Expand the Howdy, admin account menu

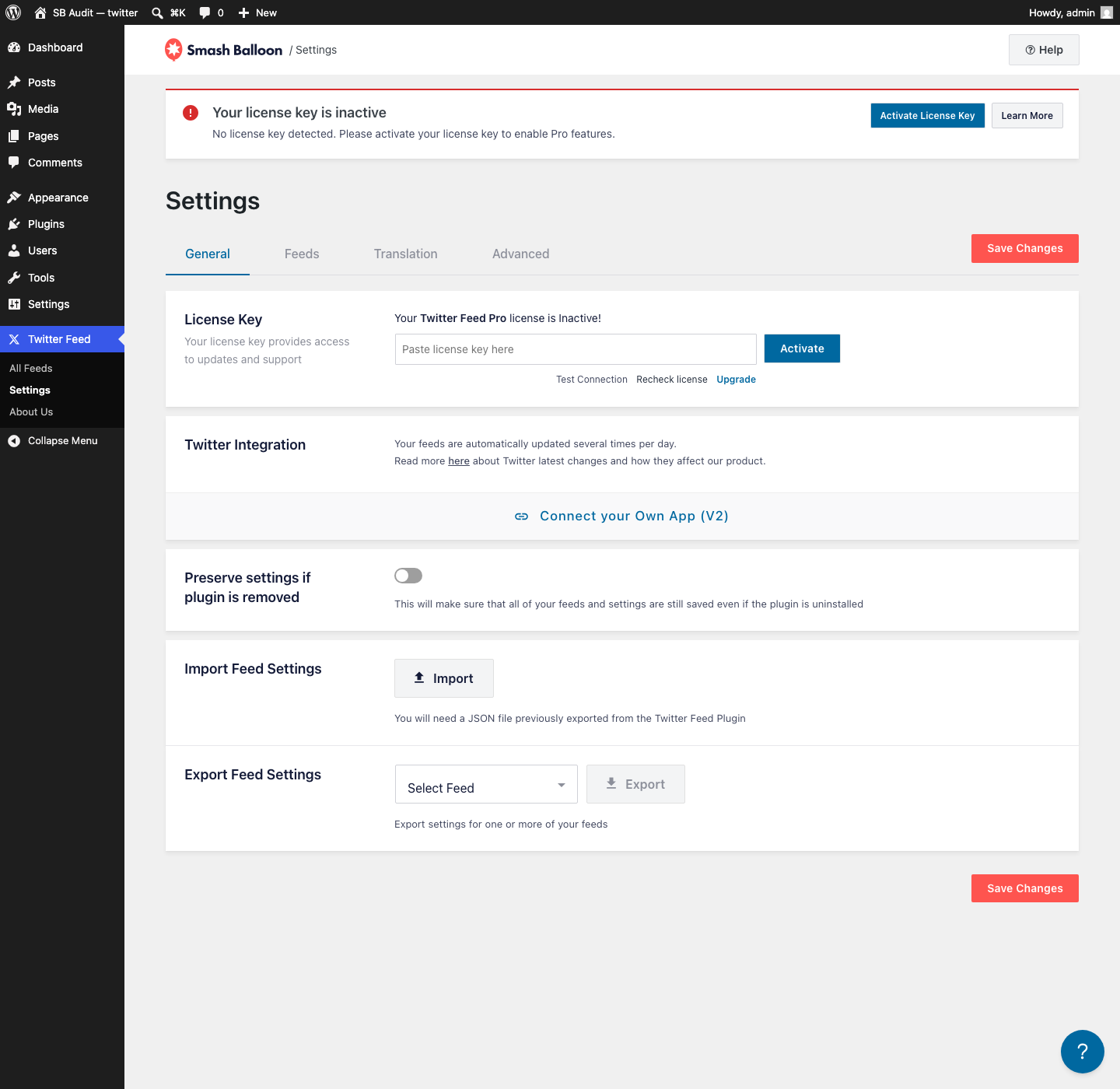point(1070,12)
